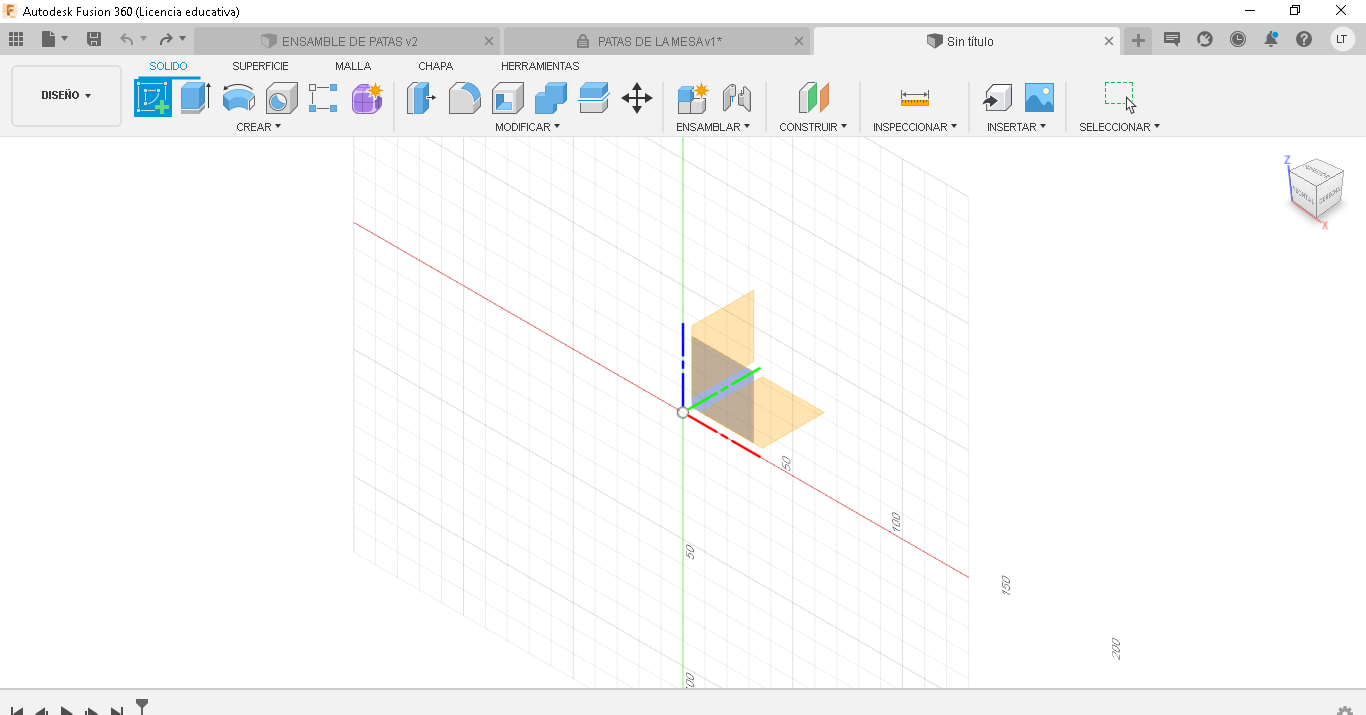The width and height of the screenshot is (1366, 715).
Task: Switch to the CHAPA ribbon tab
Action: click(435, 66)
